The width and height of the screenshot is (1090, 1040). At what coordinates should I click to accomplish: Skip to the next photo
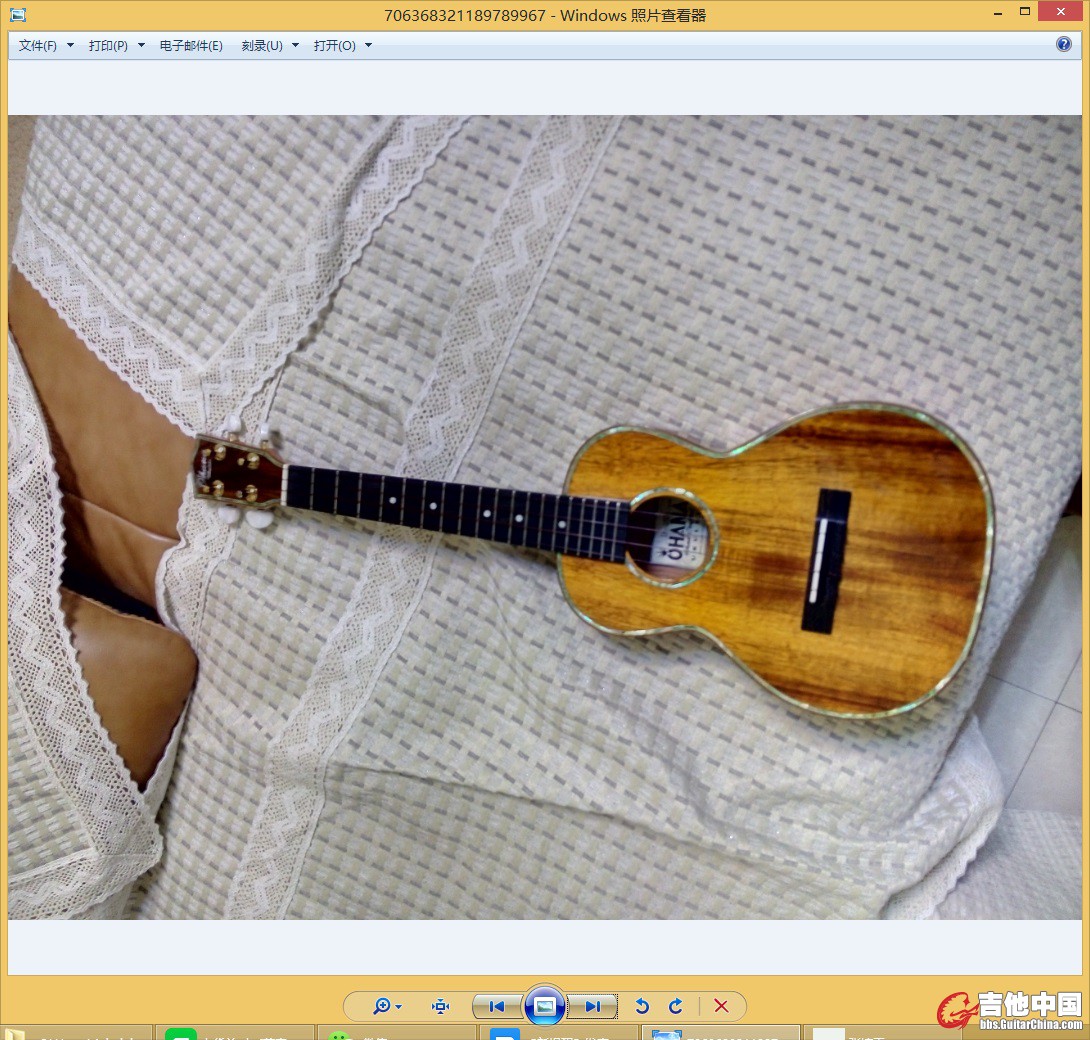point(593,1006)
